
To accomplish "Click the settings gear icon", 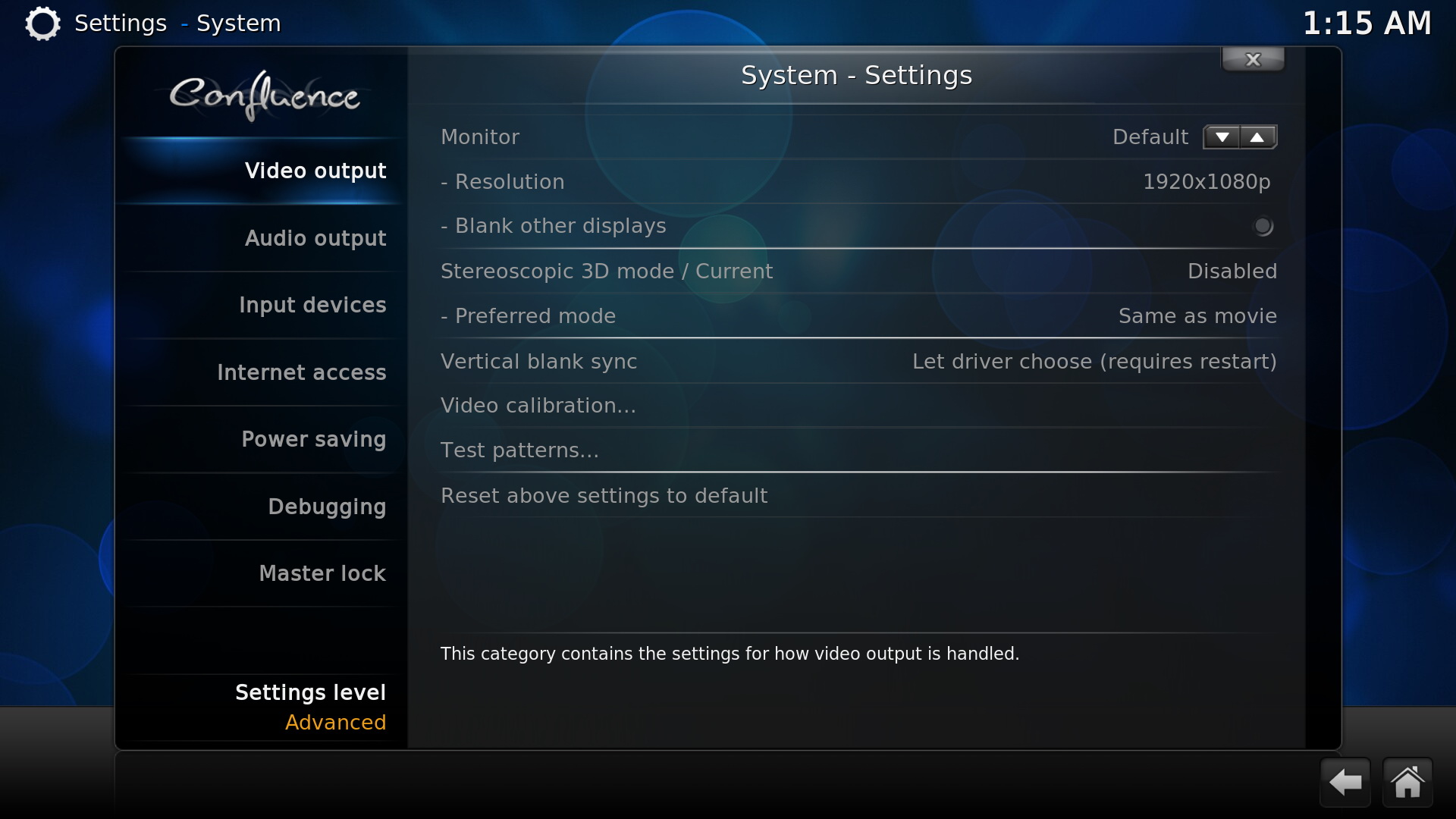I will [42, 24].
